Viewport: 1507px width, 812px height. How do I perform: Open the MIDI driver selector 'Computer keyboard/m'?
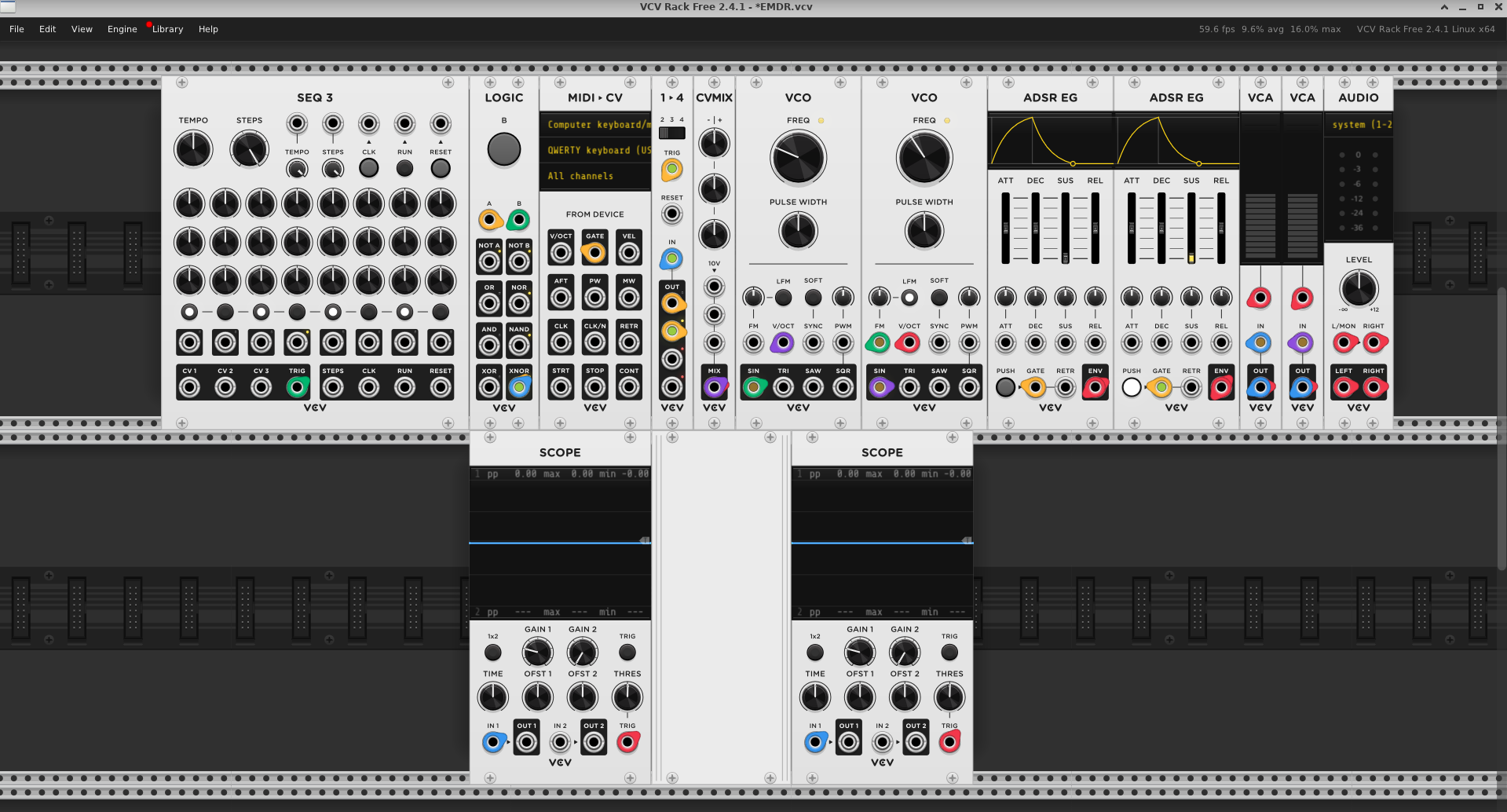pyautogui.click(x=595, y=124)
